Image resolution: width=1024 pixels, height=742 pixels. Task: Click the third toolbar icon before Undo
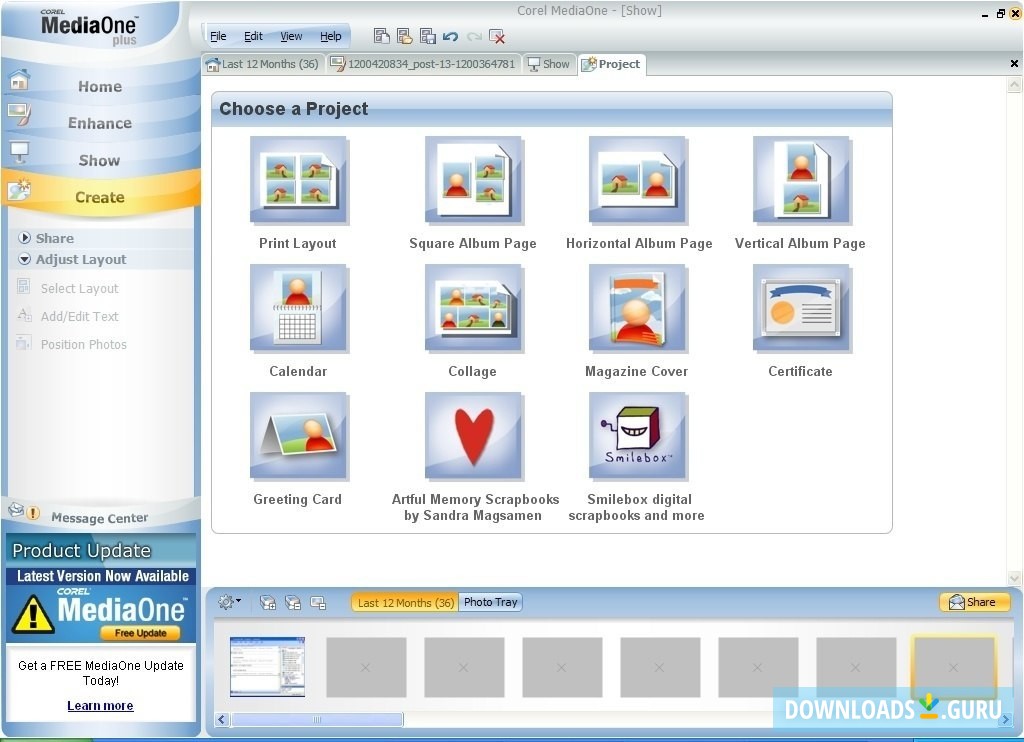428,36
